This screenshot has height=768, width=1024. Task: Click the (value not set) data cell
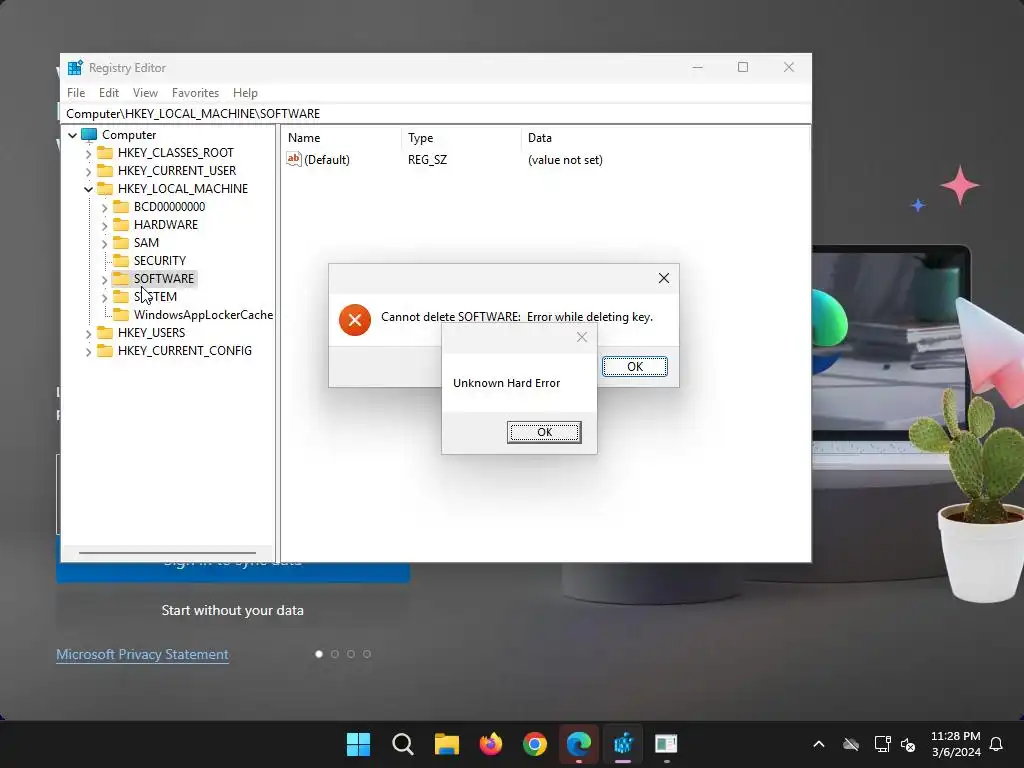pyautogui.click(x=565, y=160)
